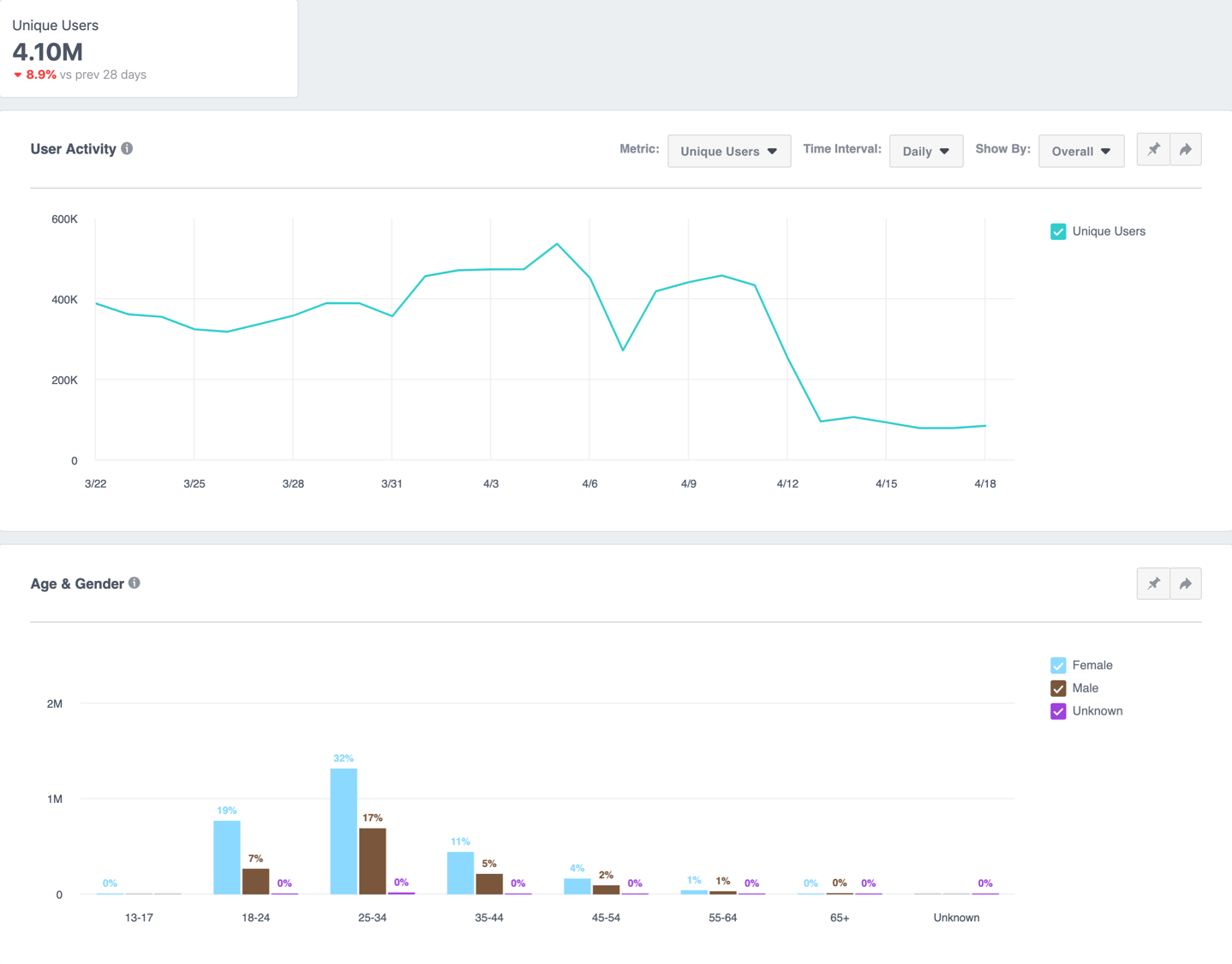Image resolution: width=1232 pixels, height=964 pixels.
Task: Share the User Activity chart
Action: [x=1186, y=149]
